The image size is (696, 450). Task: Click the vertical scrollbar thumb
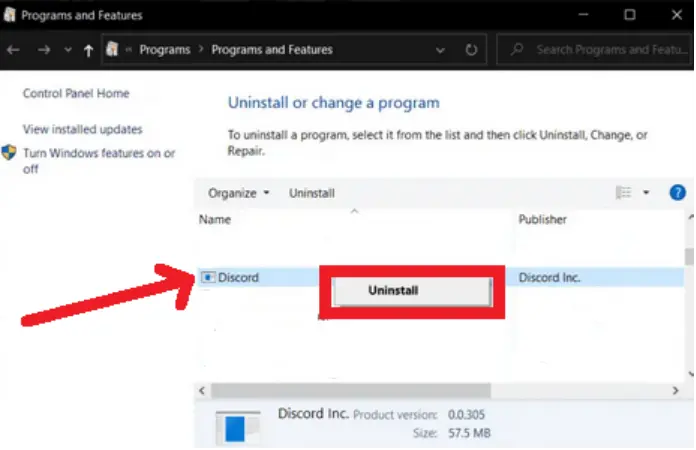click(689, 257)
